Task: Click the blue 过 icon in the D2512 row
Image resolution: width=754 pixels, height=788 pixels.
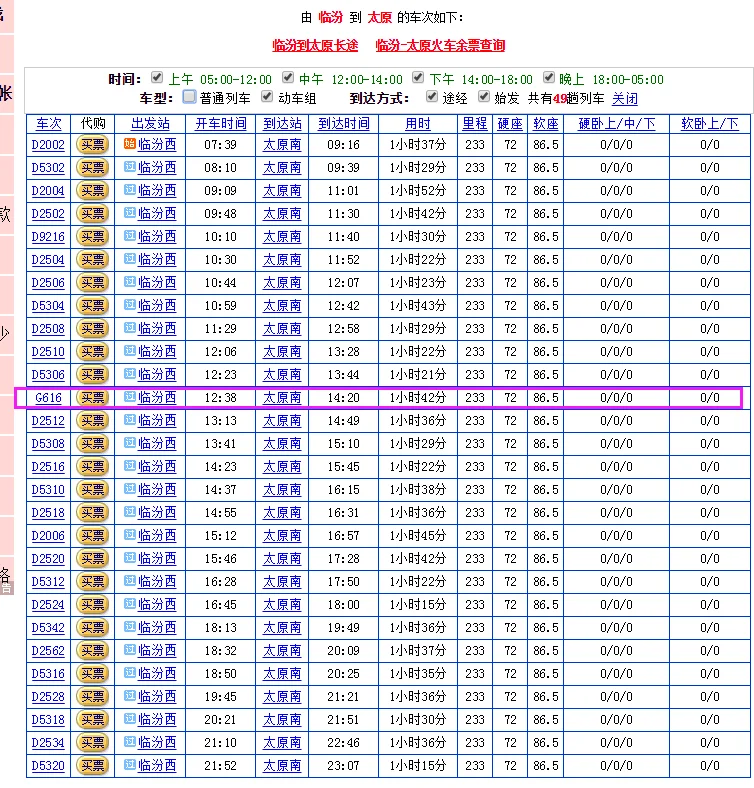Action: coord(130,420)
